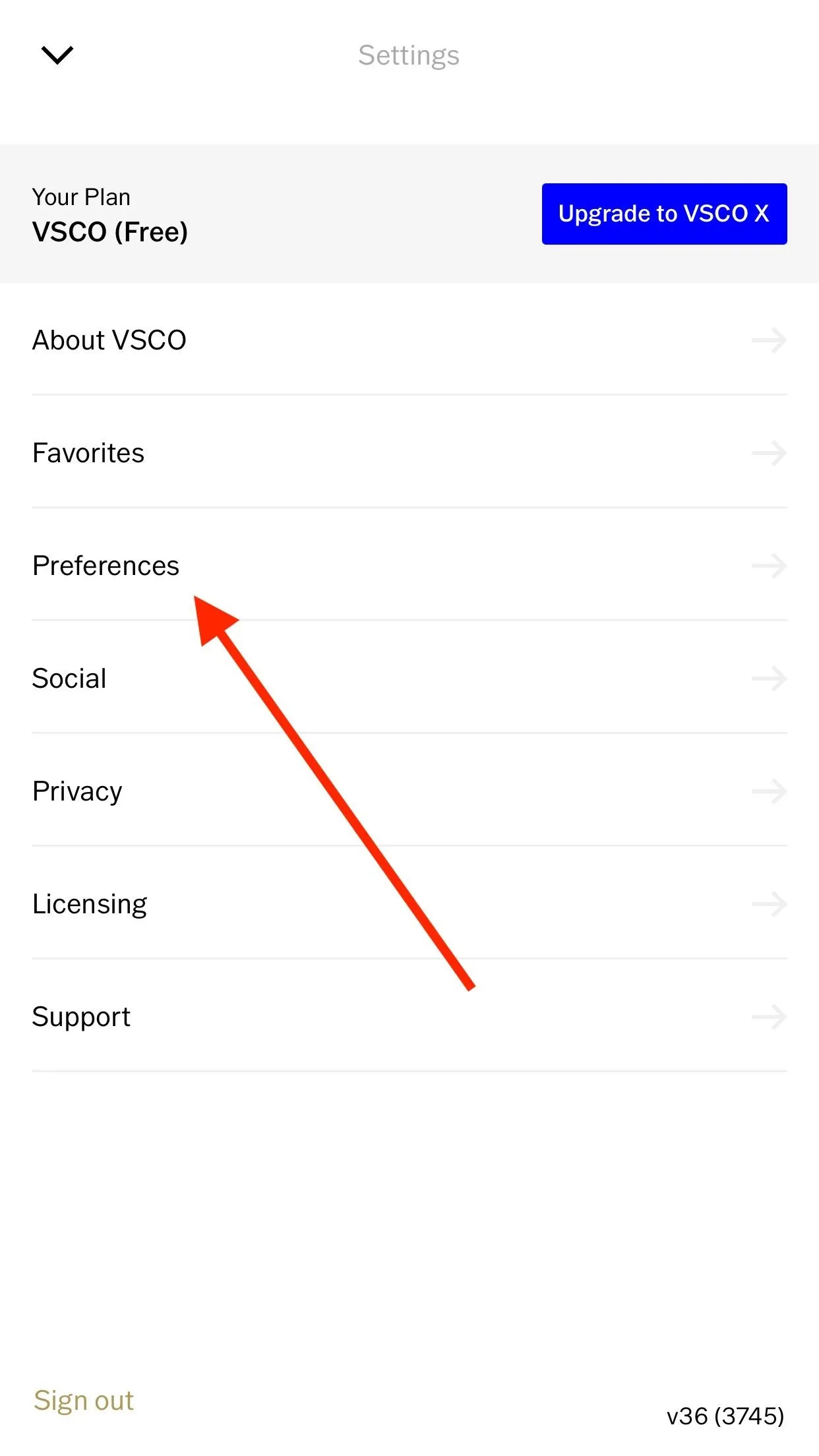Expand the Preferences section
The height and width of the screenshot is (1456, 819).
point(106,566)
